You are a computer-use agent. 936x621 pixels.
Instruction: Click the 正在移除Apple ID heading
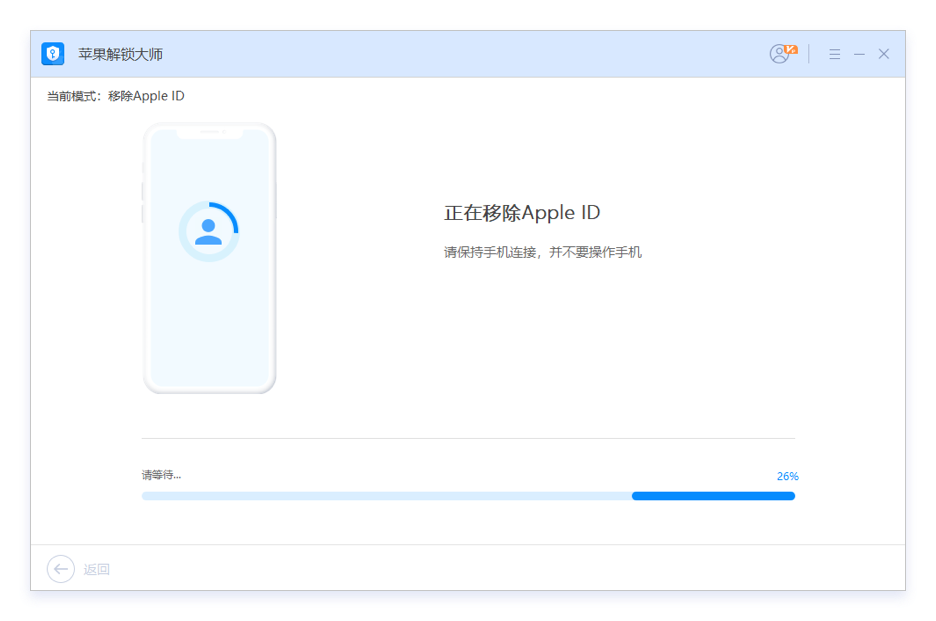tap(522, 213)
